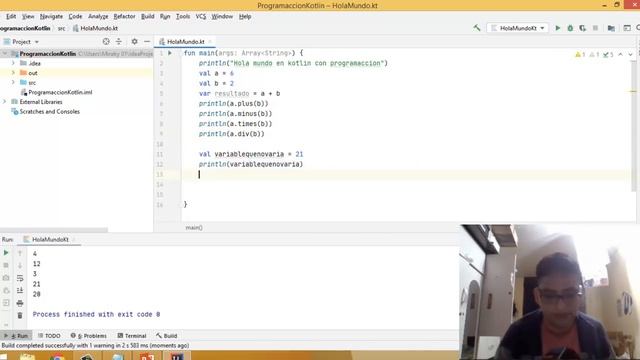Click the HolaMundo.kt breadcrumb in the navigation bar
This screenshot has height=360, width=640.
[x=96, y=28]
